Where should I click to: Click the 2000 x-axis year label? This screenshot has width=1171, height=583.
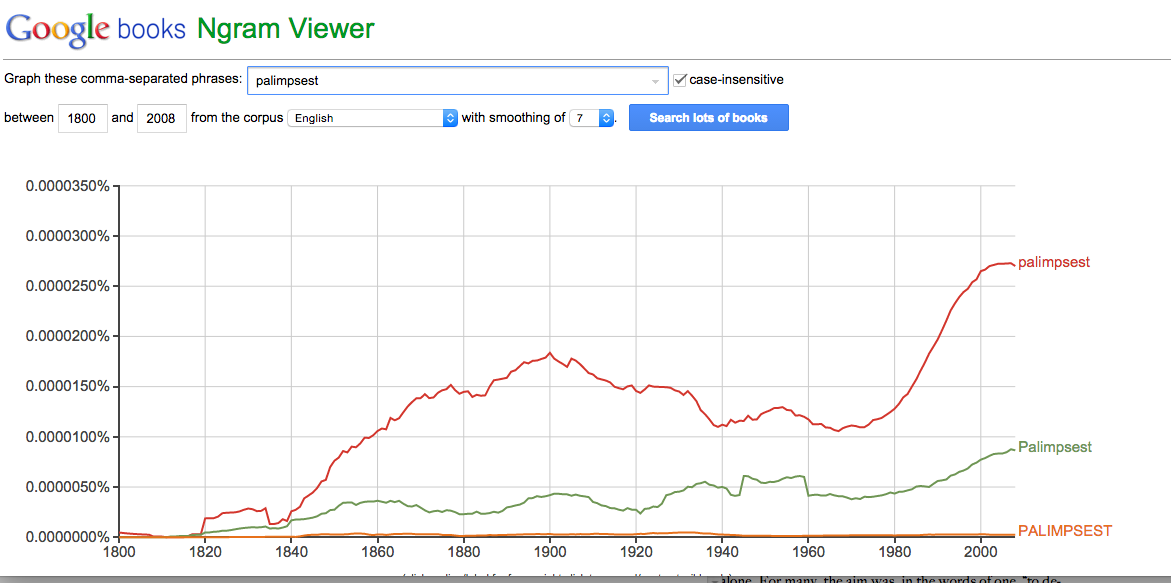[x=980, y=551]
